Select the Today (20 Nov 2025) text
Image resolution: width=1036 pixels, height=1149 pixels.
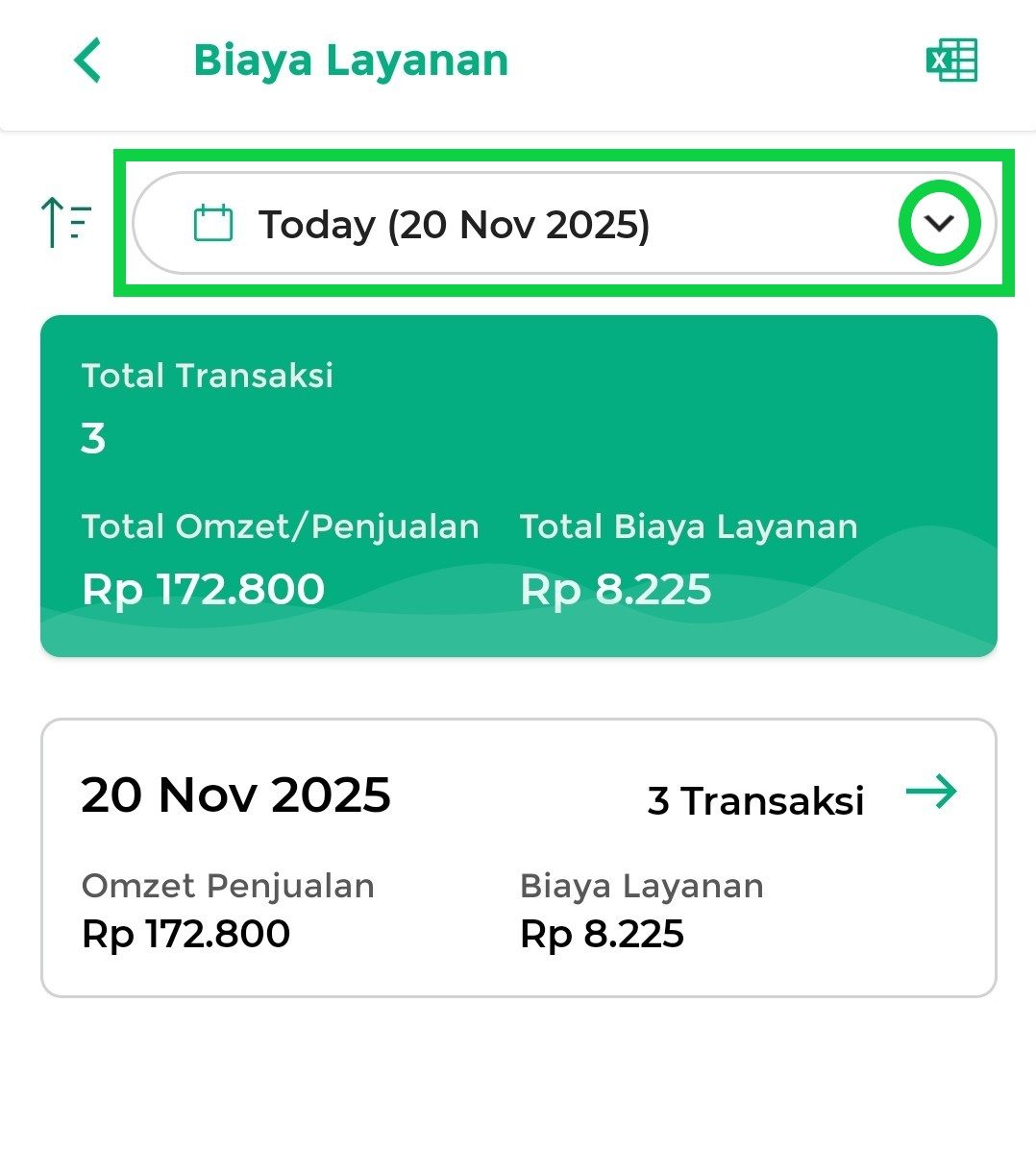[x=454, y=225]
